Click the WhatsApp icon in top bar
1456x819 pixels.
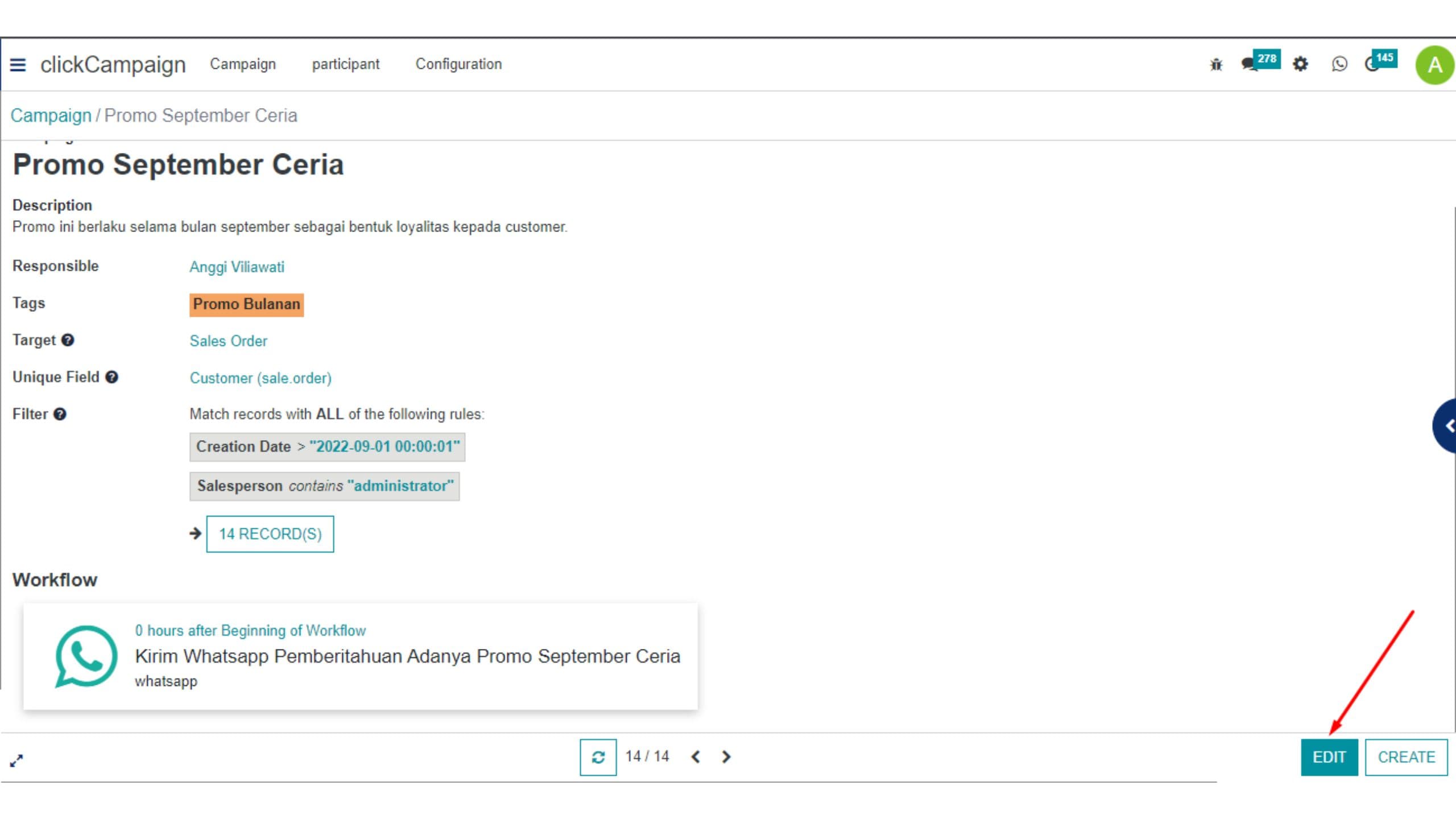[1339, 64]
